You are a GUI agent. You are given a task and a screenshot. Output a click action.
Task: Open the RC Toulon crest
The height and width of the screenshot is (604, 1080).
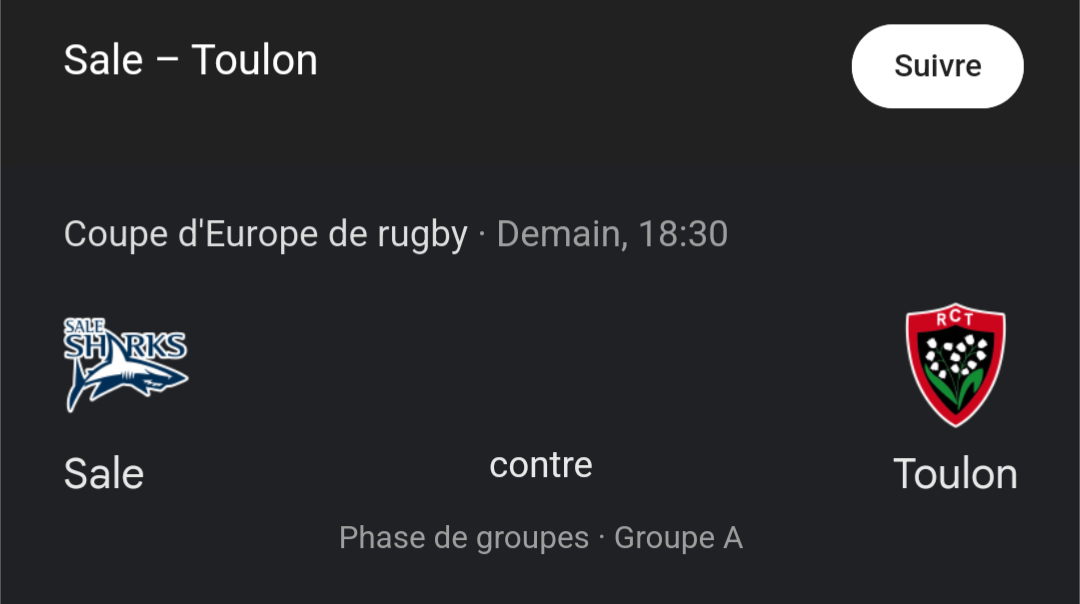pyautogui.click(x=955, y=365)
